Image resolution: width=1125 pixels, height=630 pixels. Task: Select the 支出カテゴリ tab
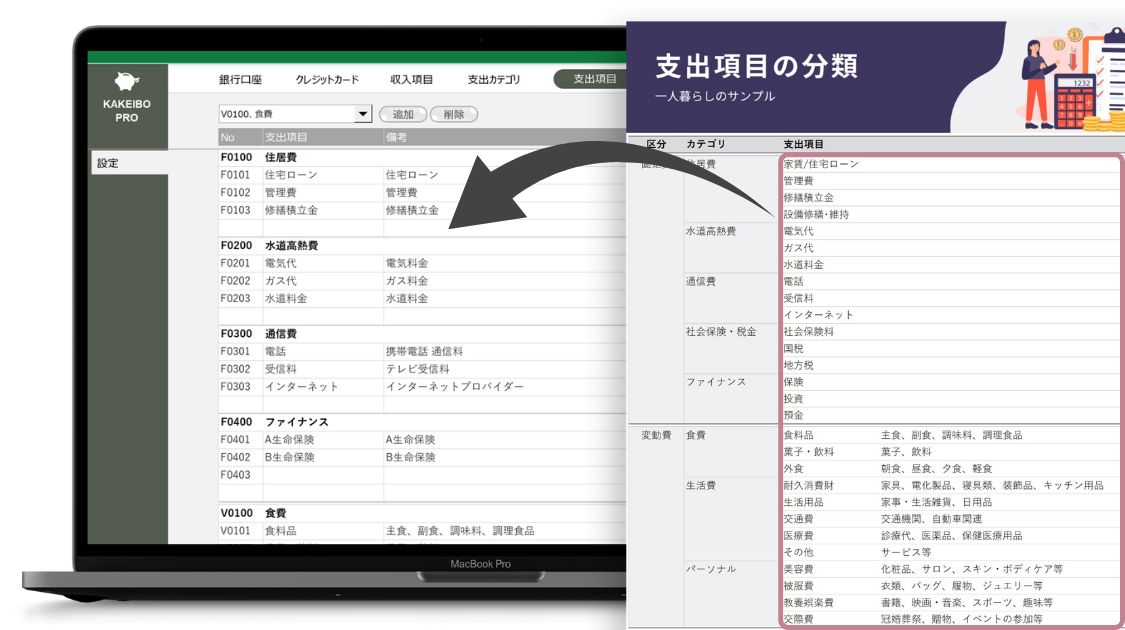(x=494, y=80)
